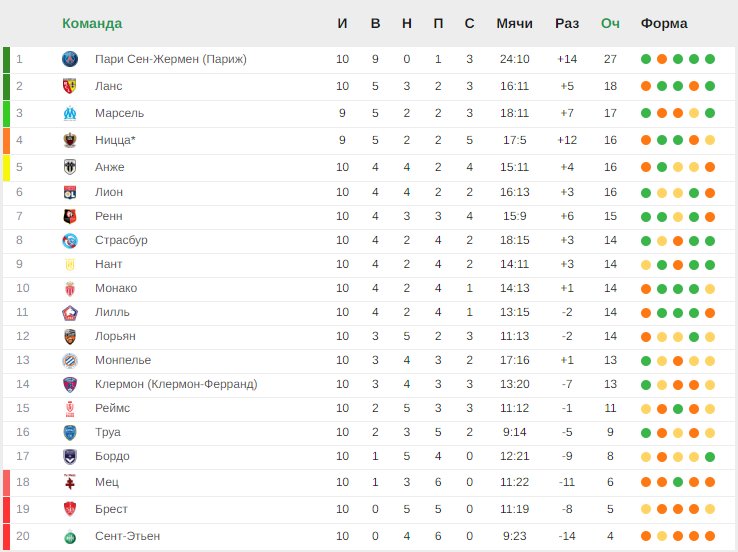Click the Lyon club crest icon
Image resolution: width=738 pixels, height=552 pixels.
point(70,192)
